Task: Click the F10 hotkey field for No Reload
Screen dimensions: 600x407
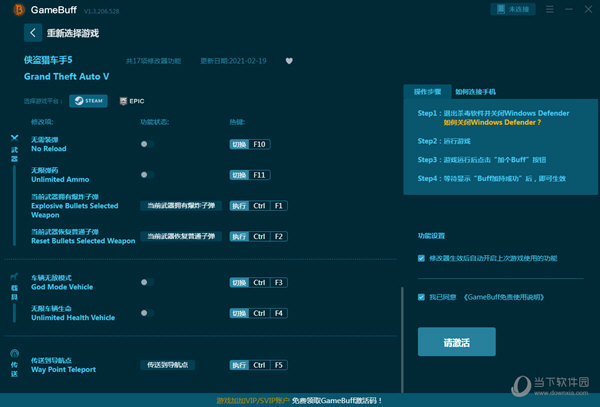Action: pyautogui.click(x=260, y=144)
